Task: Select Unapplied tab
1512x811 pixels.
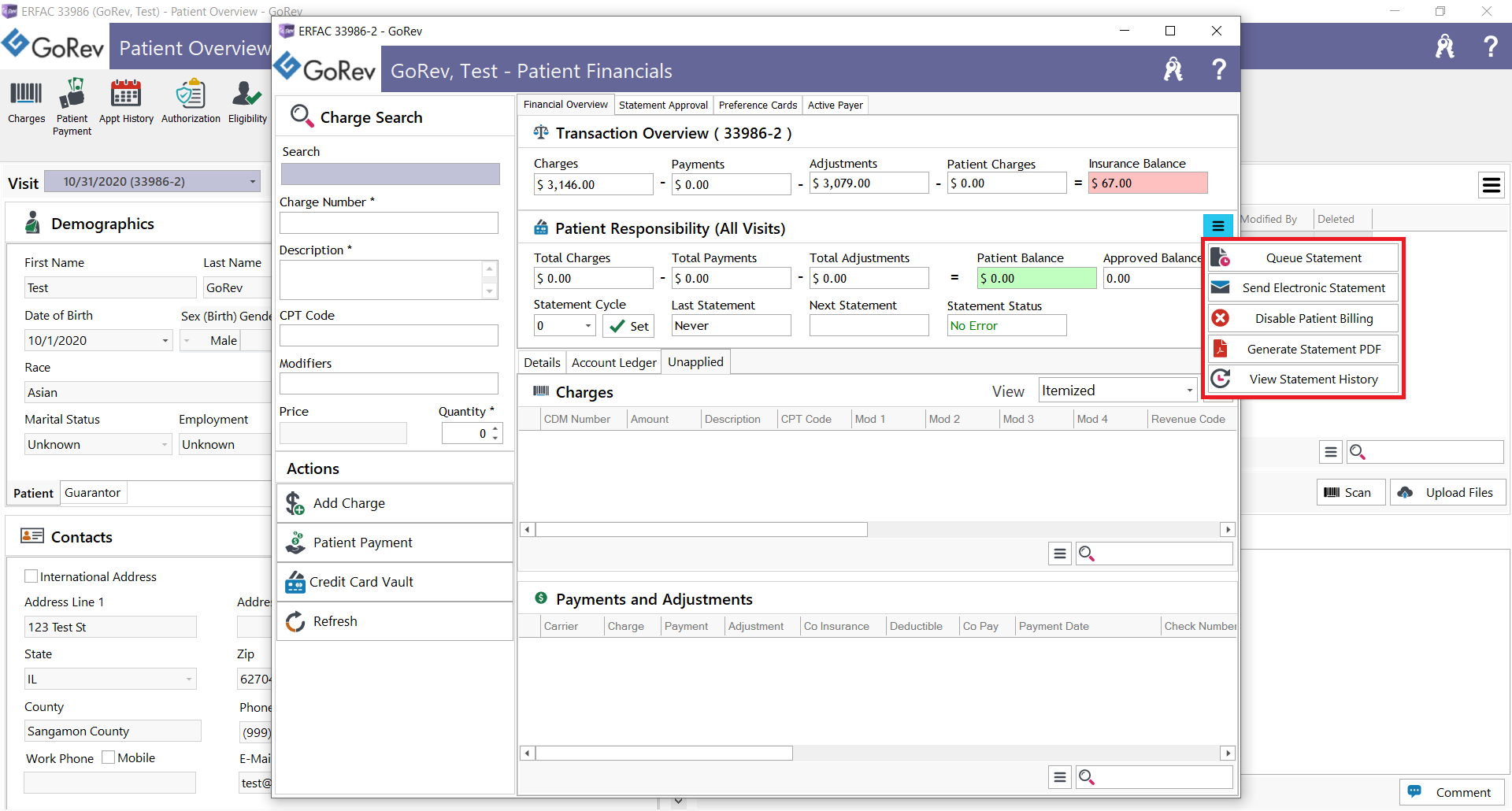Action: pos(695,361)
